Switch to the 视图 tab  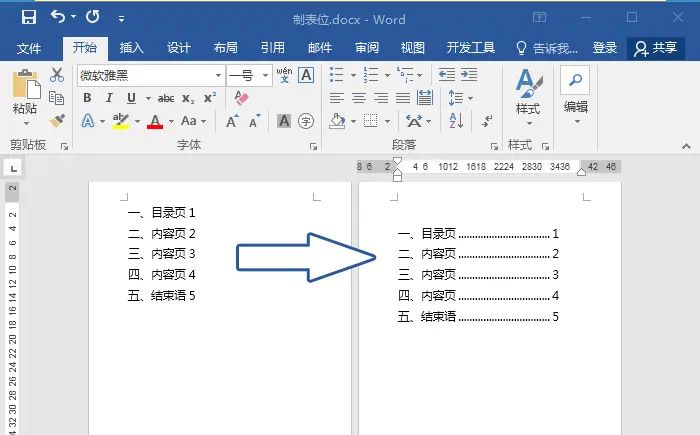click(412, 48)
